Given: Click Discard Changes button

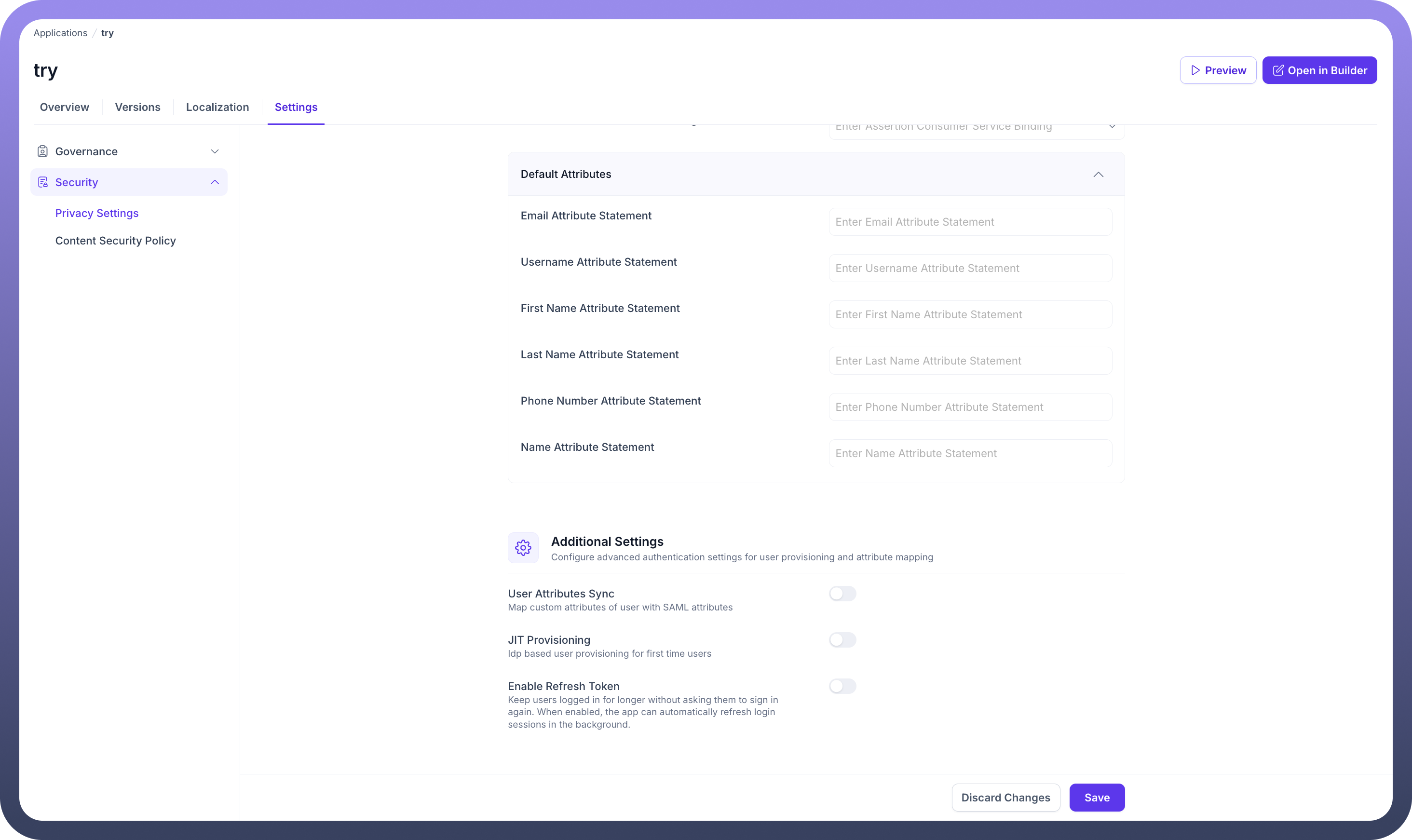Looking at the screenshot, I should pos(1005,797).
